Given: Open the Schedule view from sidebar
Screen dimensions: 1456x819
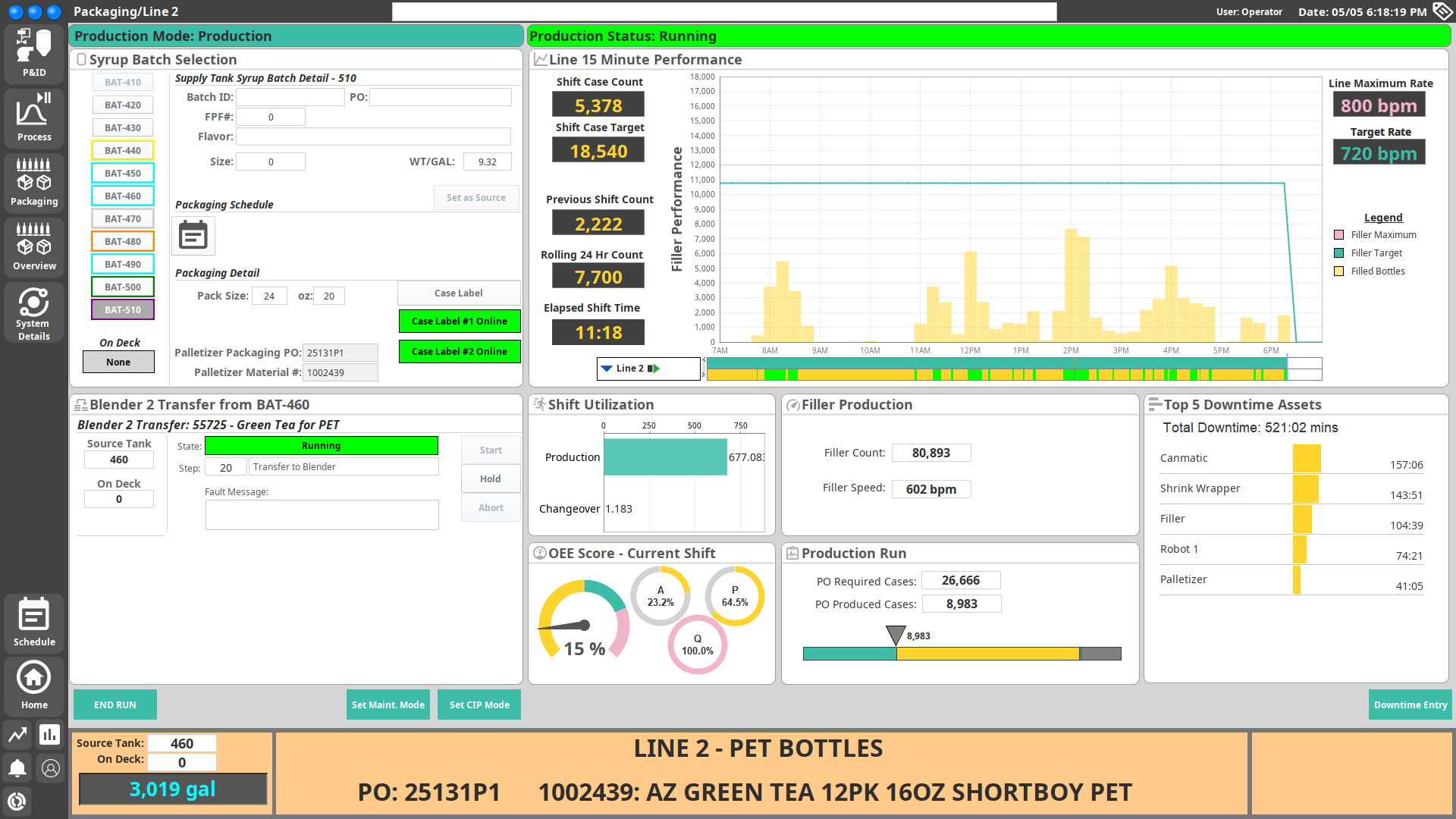Looking at the screenshot, I should (34, 623).
